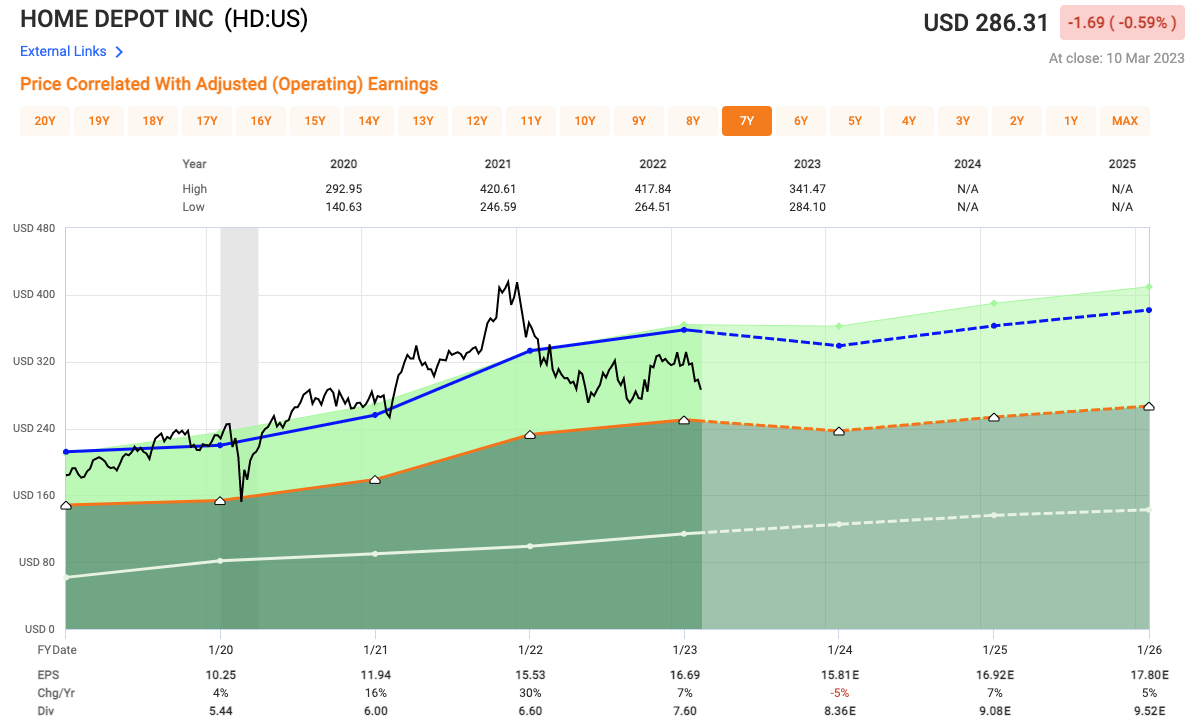This screenshot has height=723, width=1204.
Task: Choose the 10Y period view
Action: pyautogui.click(x=584, y=121)
